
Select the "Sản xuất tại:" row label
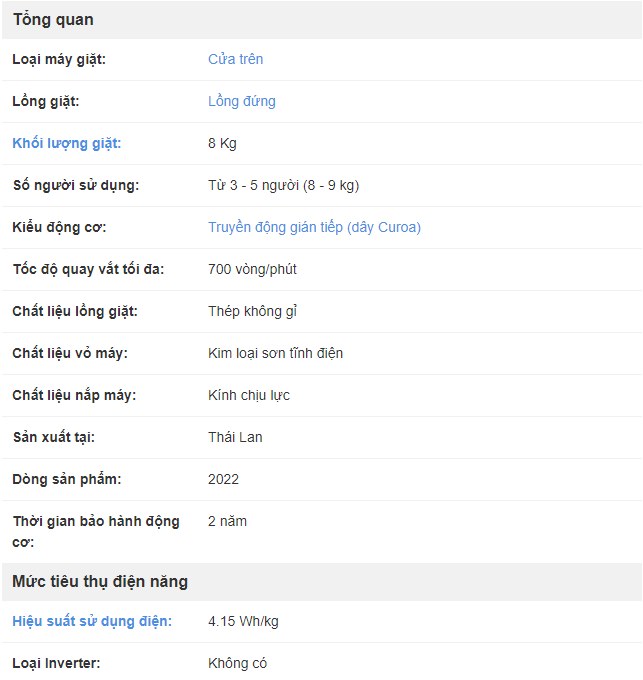pyautogui.click(x=53, y=437)
